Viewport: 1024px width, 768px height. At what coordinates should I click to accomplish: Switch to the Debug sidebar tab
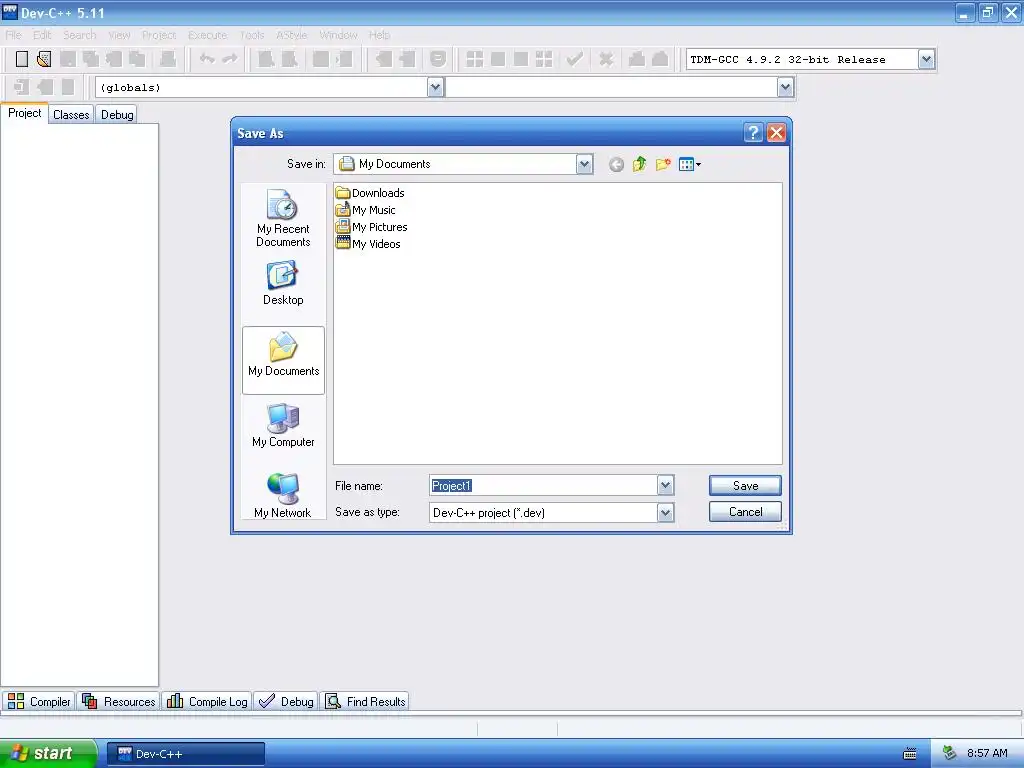point(117,114)
